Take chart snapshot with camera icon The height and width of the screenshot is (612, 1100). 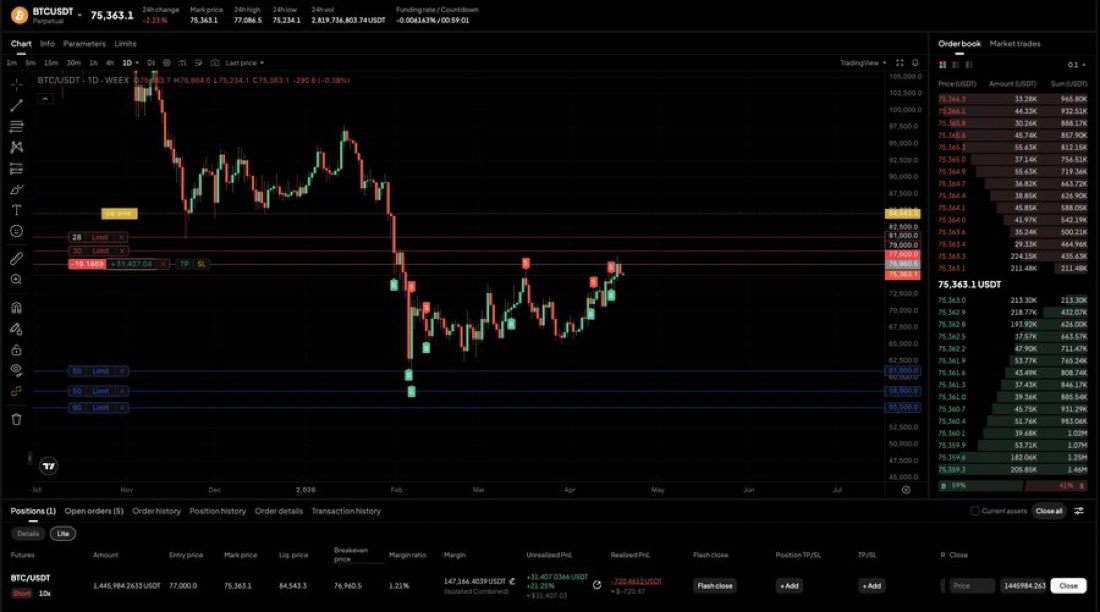pyautogui.click(x=215, y=63)
